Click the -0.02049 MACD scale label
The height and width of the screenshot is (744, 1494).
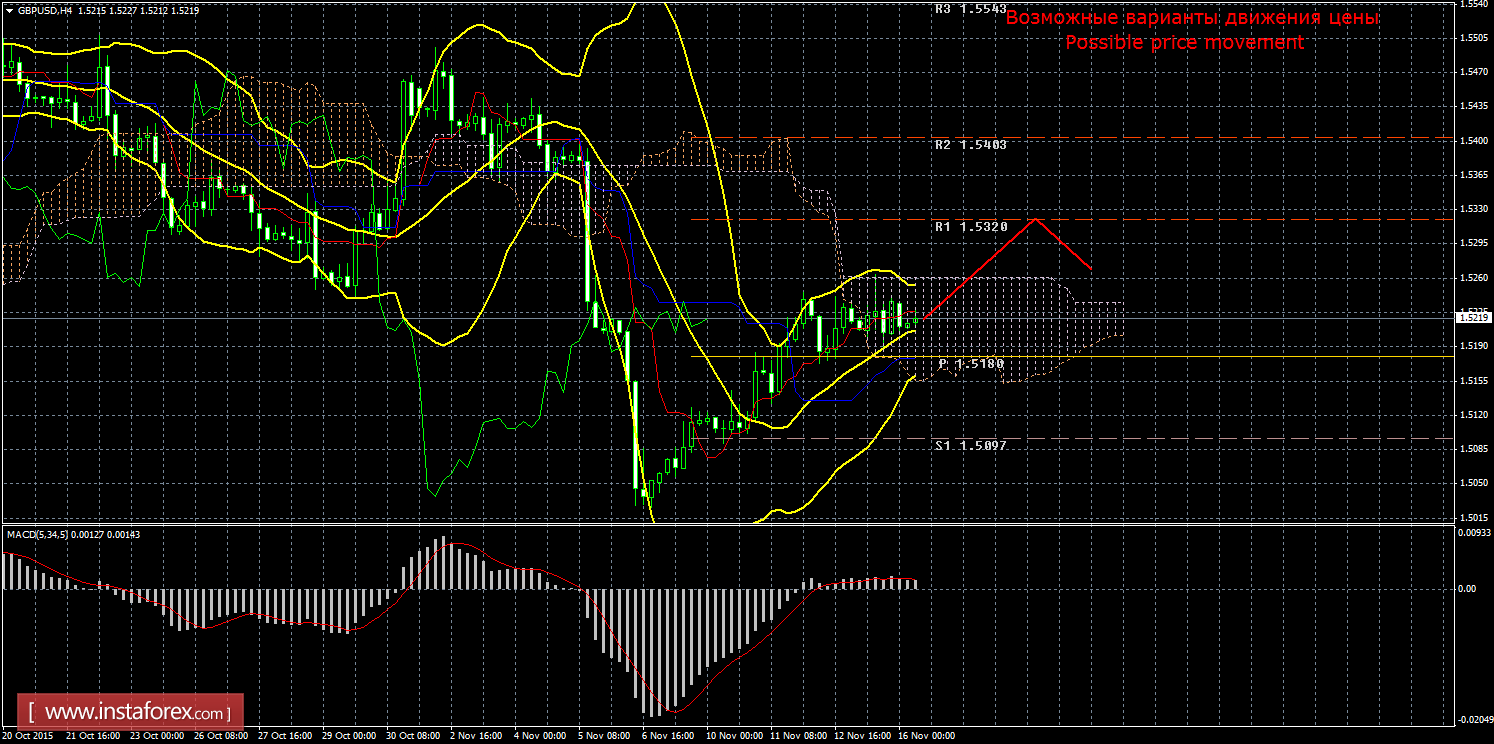1474,720
